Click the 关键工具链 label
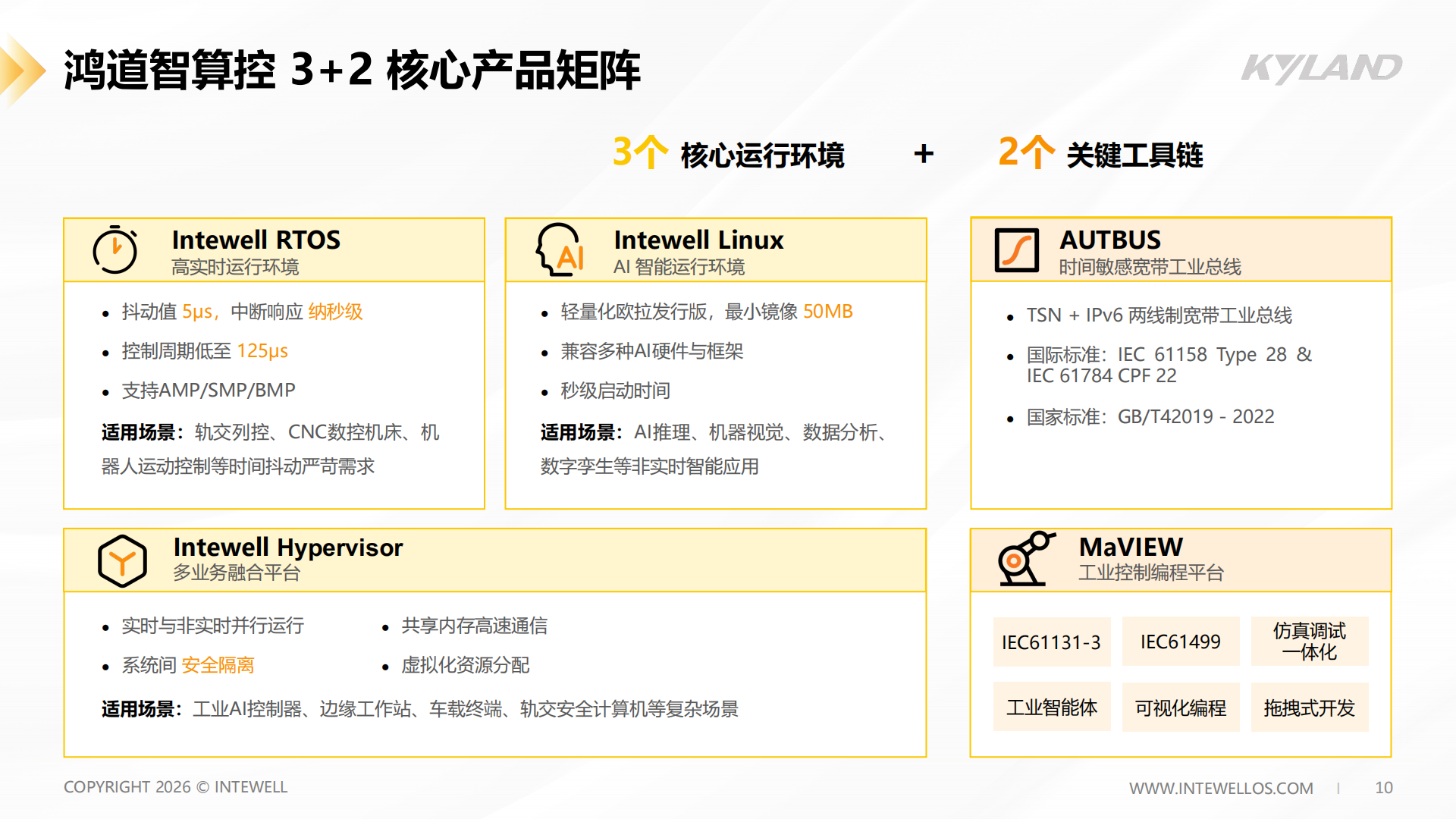 pyautogui.click(x=1134, y=155)
